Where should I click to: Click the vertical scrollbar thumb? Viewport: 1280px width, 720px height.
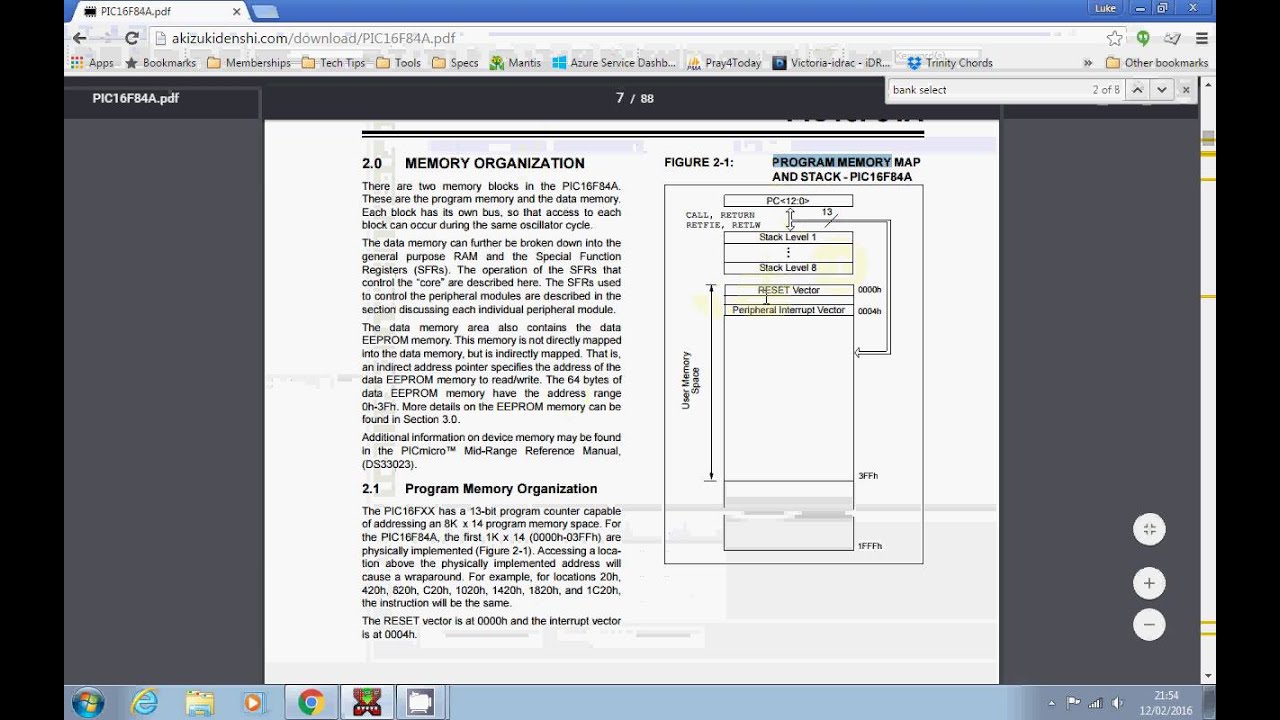coord(1208,138)
